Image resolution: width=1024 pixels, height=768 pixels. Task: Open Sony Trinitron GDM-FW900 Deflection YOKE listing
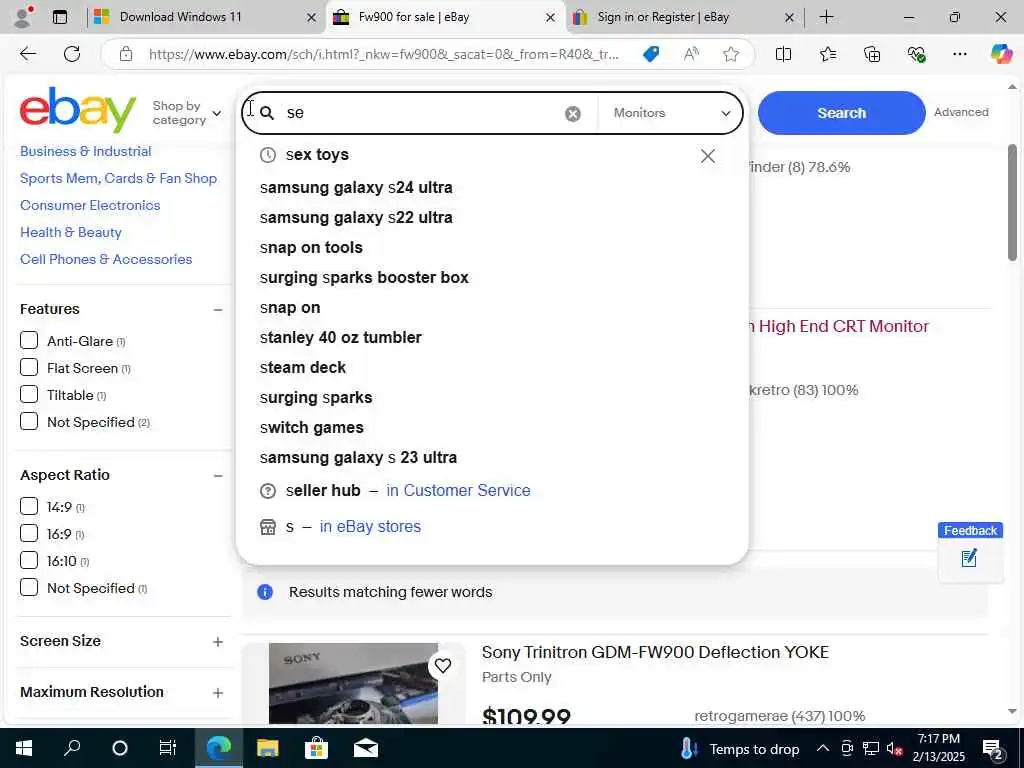655,652
